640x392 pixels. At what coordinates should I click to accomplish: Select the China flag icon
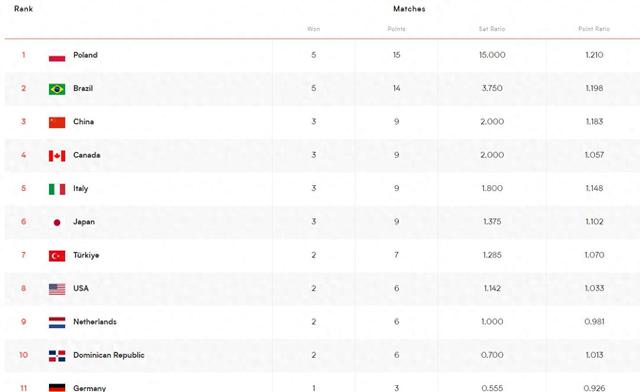(57, 122)
